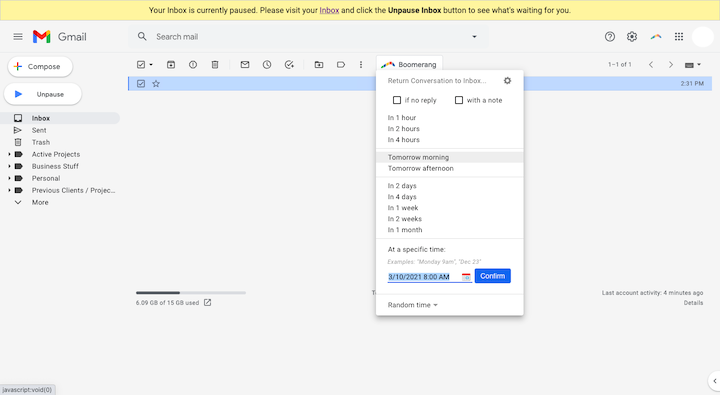Click the Move to folder icon

point(319,65)
